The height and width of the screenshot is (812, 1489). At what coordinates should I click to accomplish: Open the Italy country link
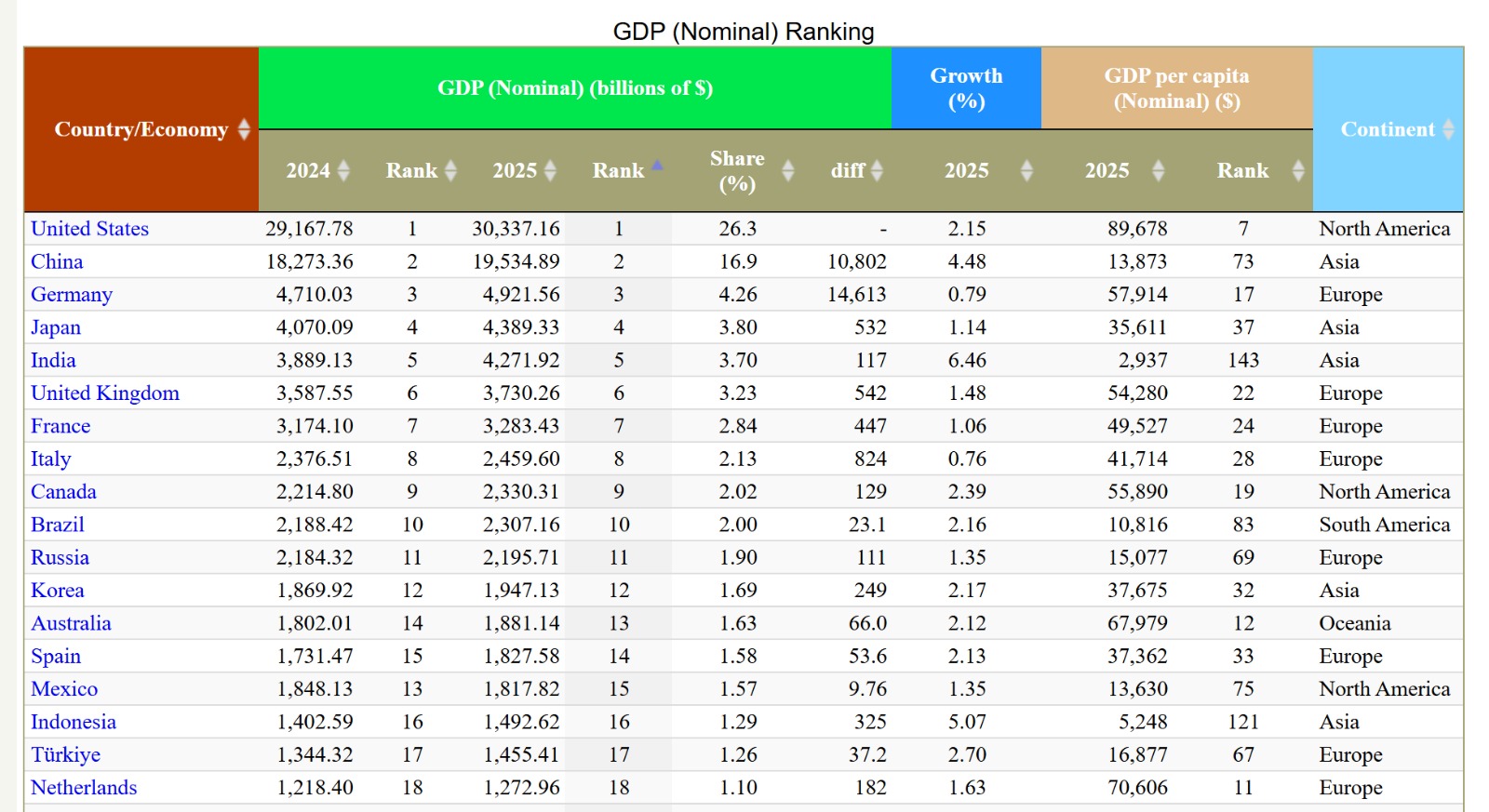click(50, 459)
